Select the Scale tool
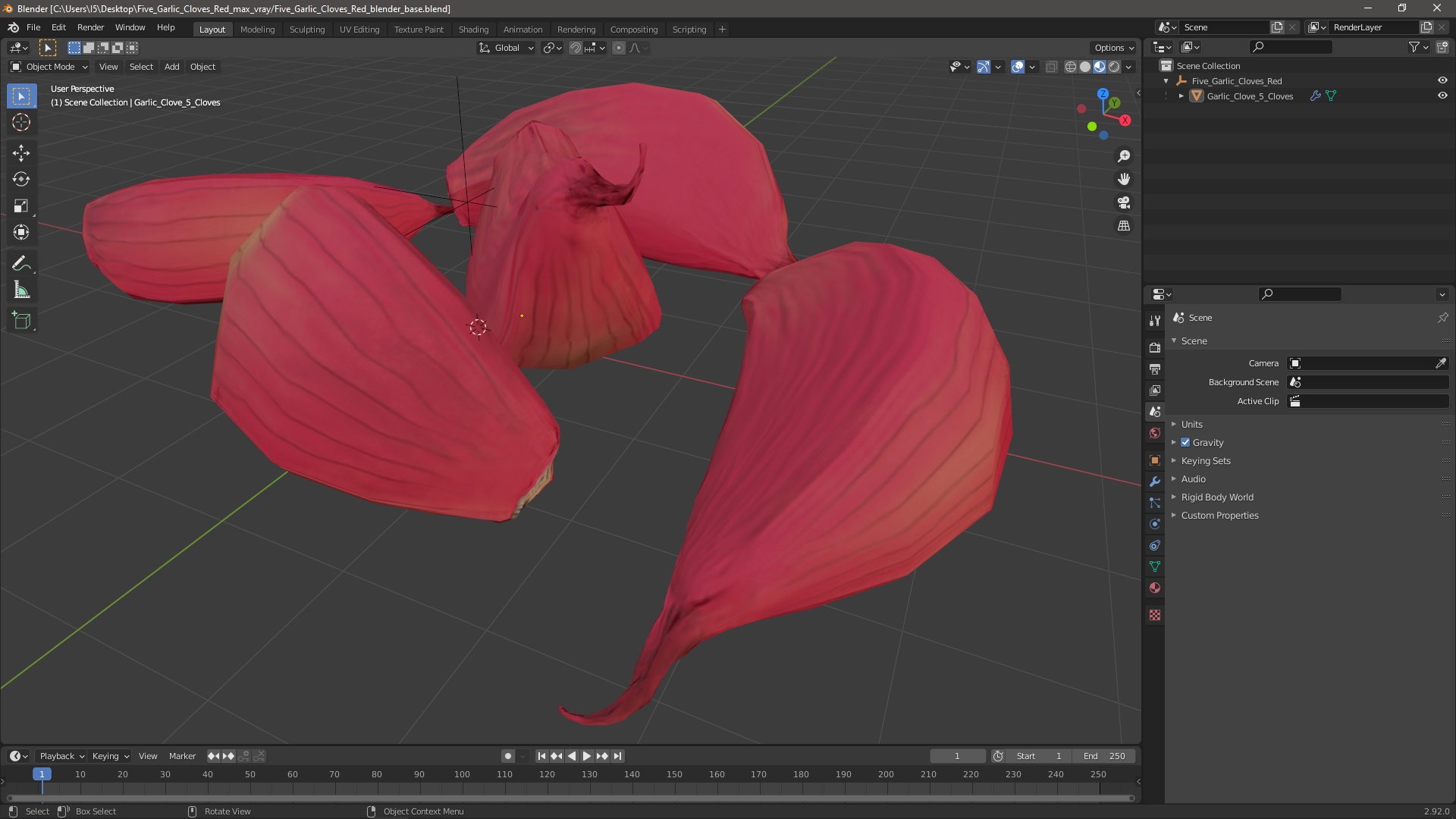The height and width of the screenshot is (819, 1456). tap(21, 206)
